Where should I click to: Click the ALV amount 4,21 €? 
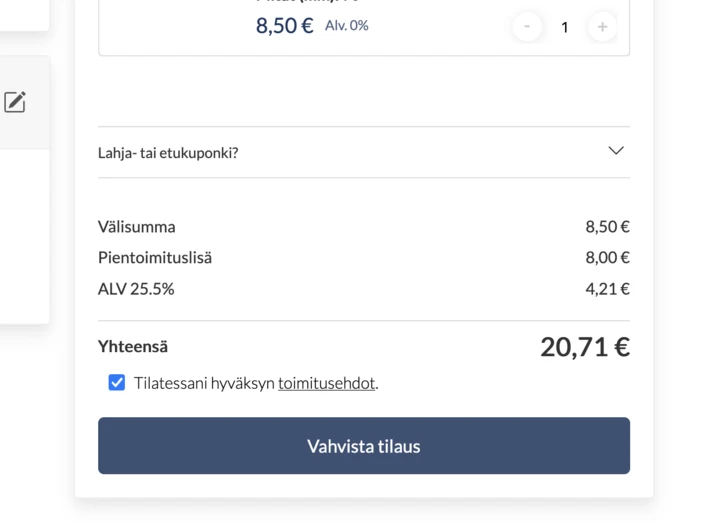(x=607, y=289)
